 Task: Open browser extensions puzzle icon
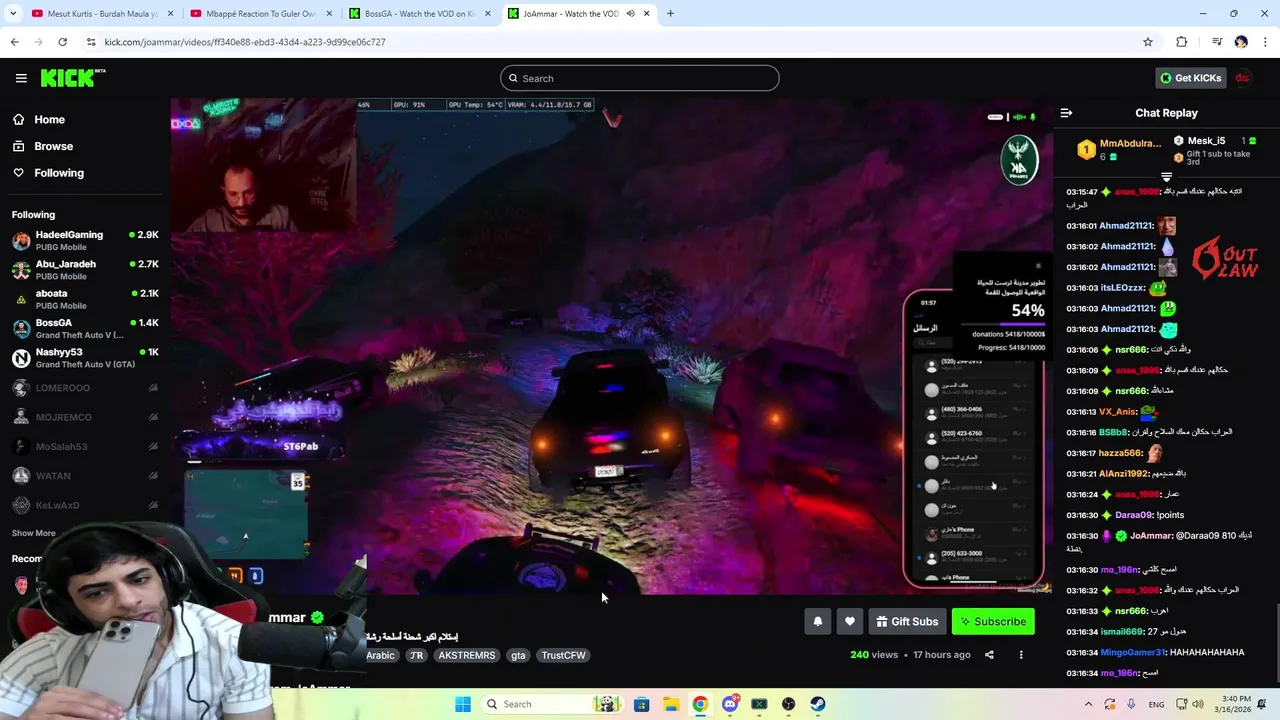click(1181, 42)
